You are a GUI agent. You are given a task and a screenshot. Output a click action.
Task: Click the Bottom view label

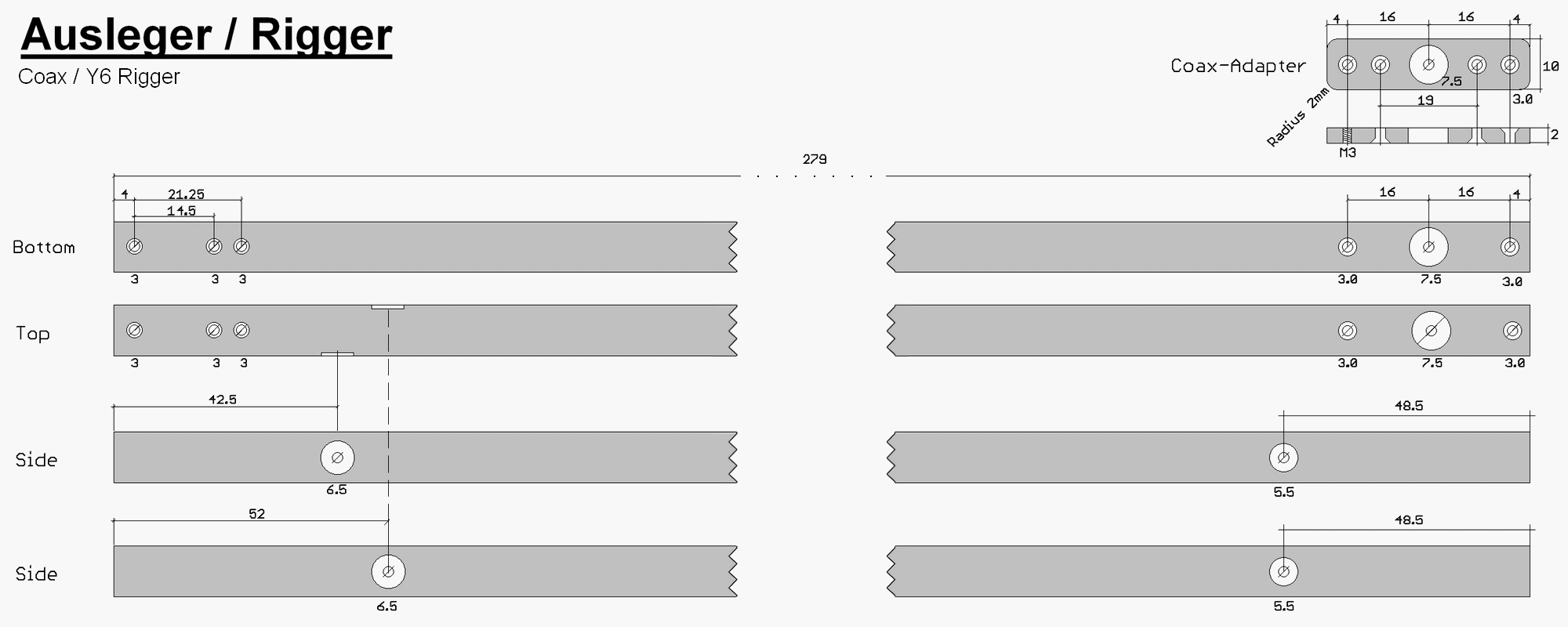[x=44, y=248]
